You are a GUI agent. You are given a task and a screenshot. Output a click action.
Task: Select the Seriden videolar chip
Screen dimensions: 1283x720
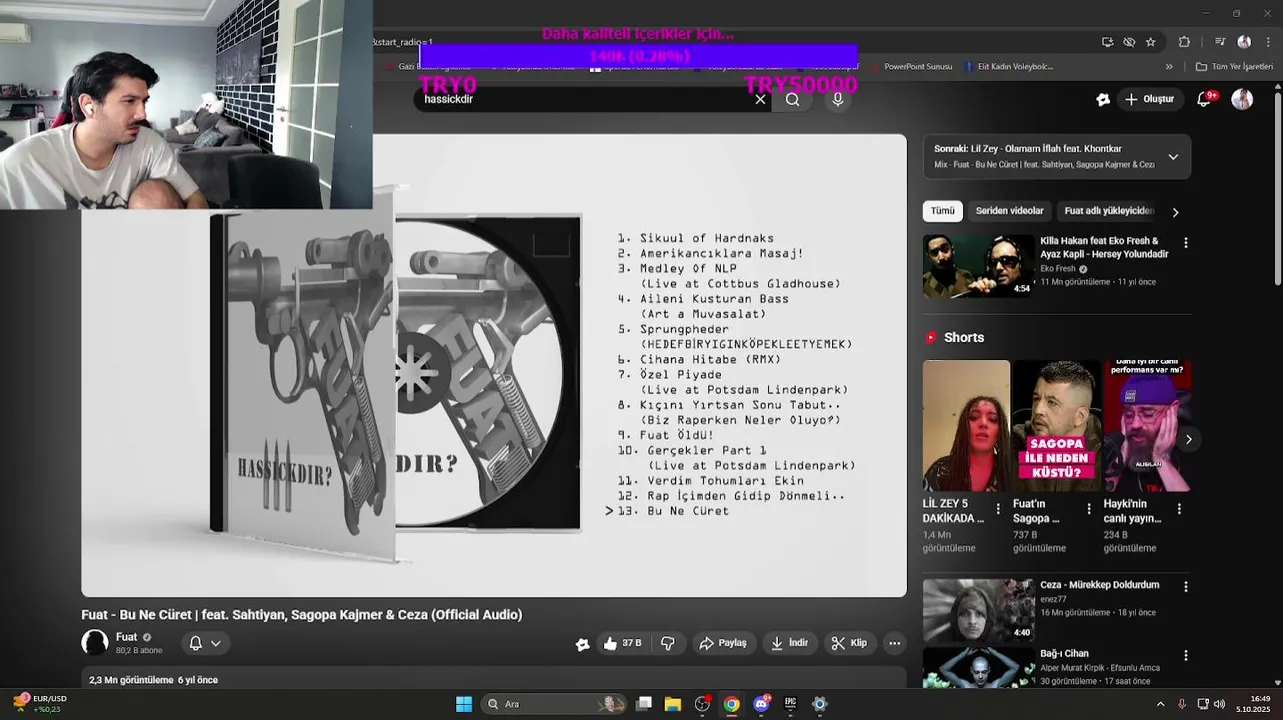(x=1009, y=211)
